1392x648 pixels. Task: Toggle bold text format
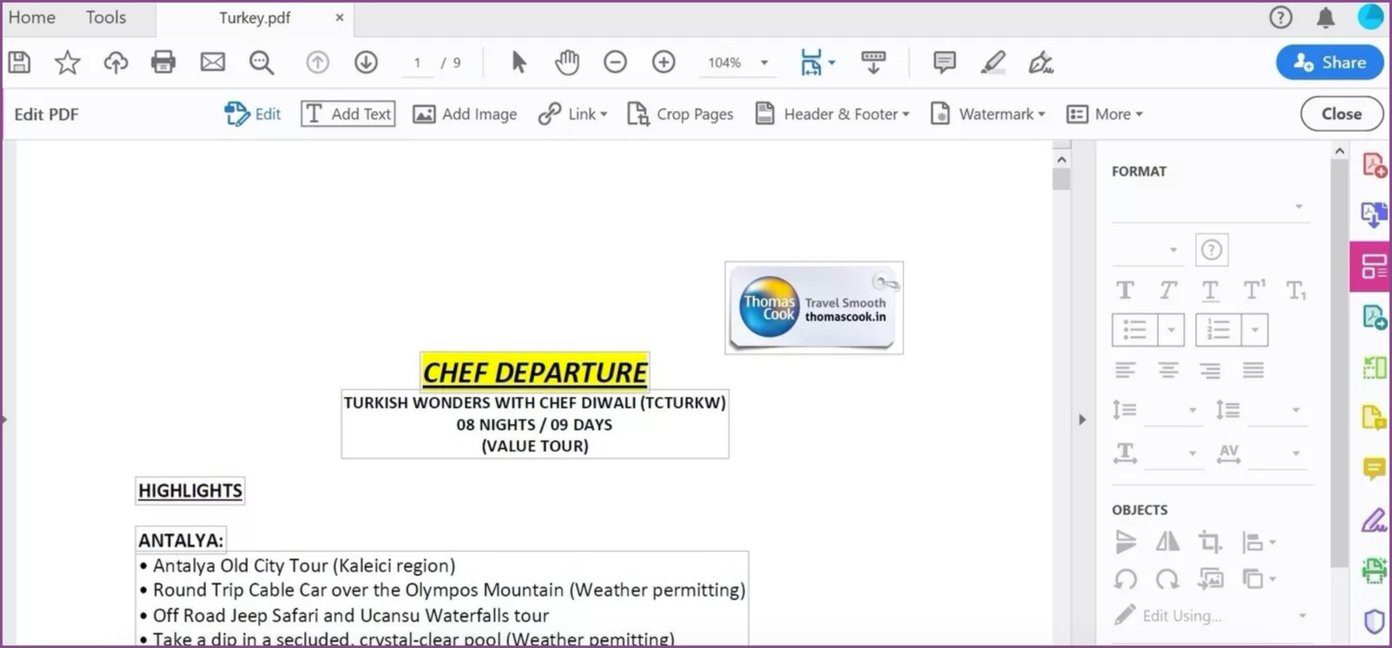pyautogui.click(x=1125, y=290)
